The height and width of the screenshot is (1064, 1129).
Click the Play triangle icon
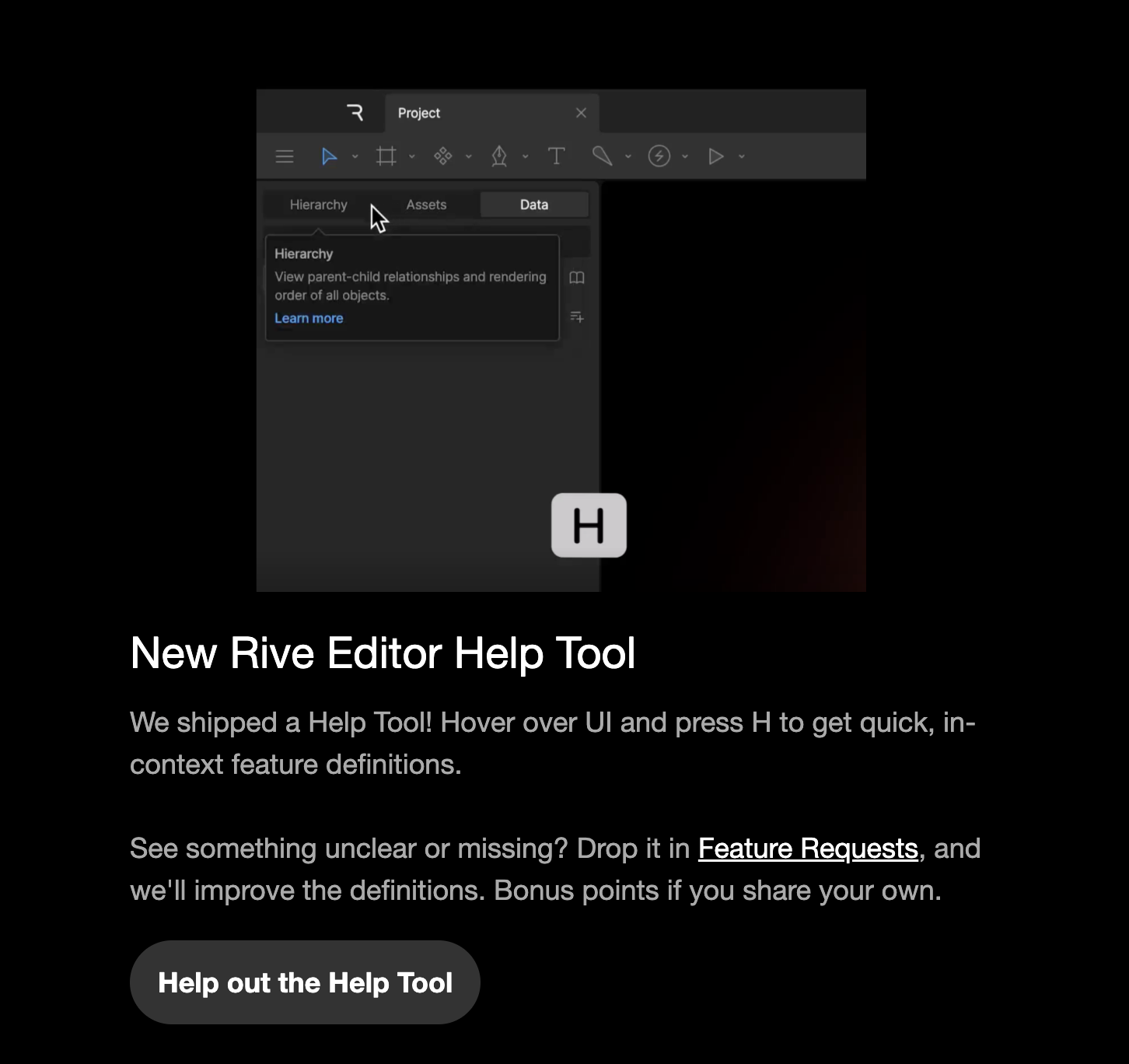point(716,156)
